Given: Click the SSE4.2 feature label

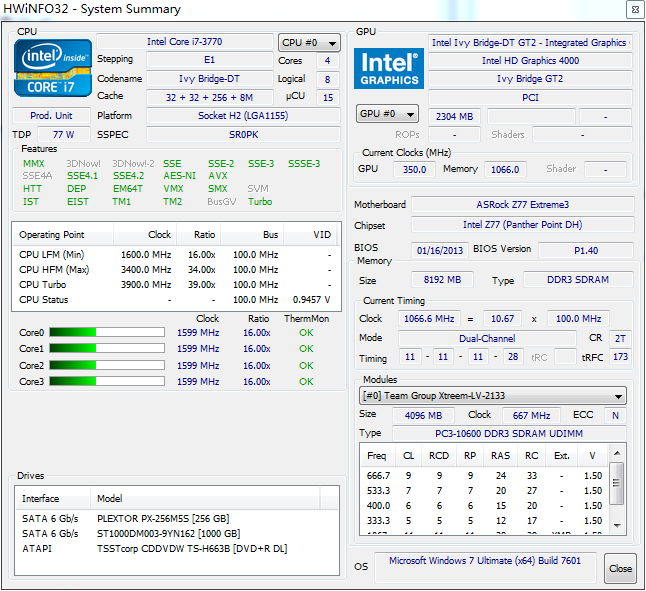Looking at the screenshot, I should [x=129, y=176].
